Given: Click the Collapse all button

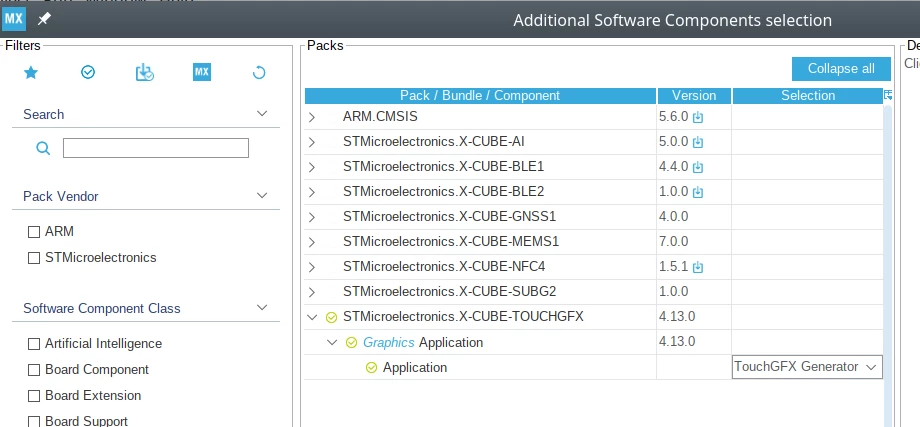Looking at the screenshot, I should pyautogui.click(x=841, y=69).
